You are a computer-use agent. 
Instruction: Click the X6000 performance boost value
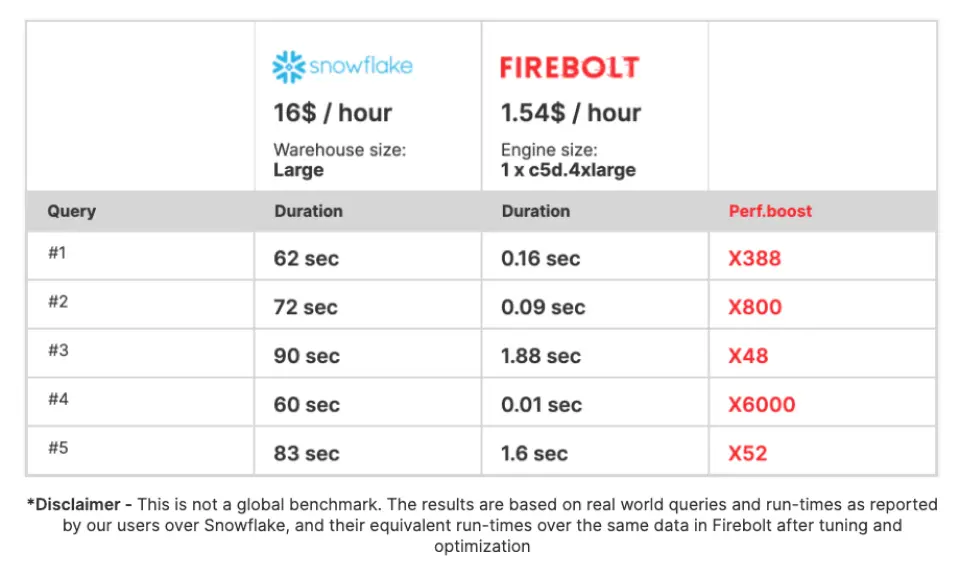tap(761, 405)
